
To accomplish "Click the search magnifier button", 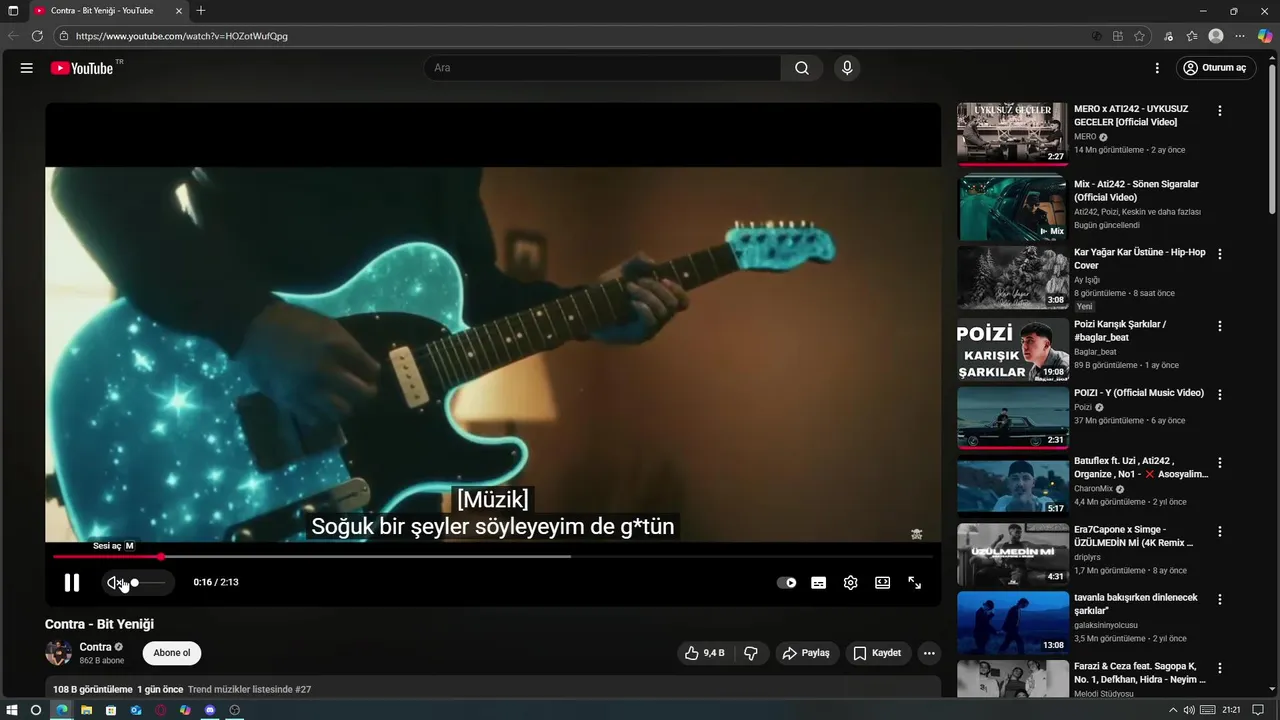I will (802, 68).
